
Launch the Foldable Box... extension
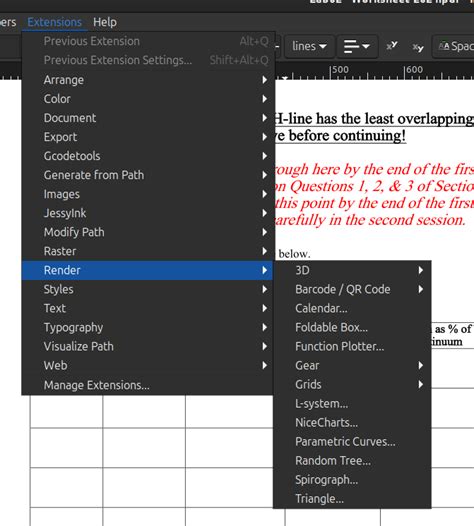pyautogui.click(x=352, y=327)
